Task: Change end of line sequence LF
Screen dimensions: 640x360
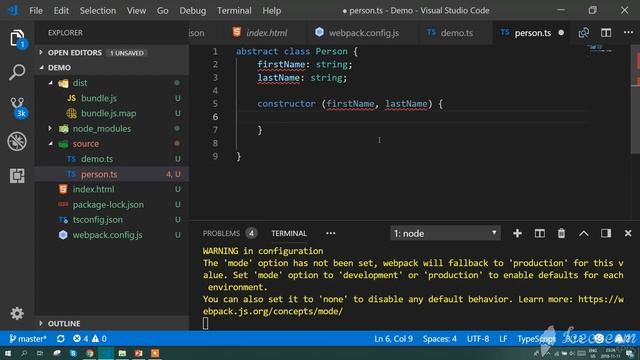Action: click(503, 339)
